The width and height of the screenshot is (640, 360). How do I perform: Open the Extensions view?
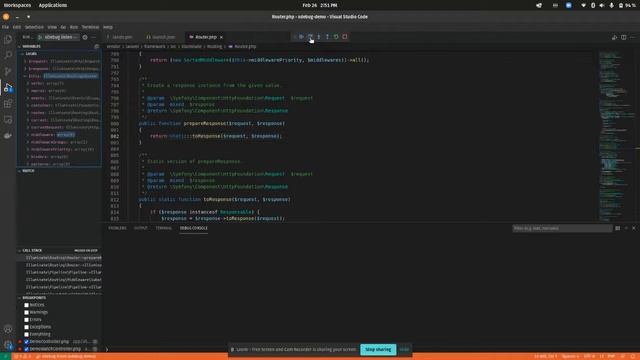(8, 104)
